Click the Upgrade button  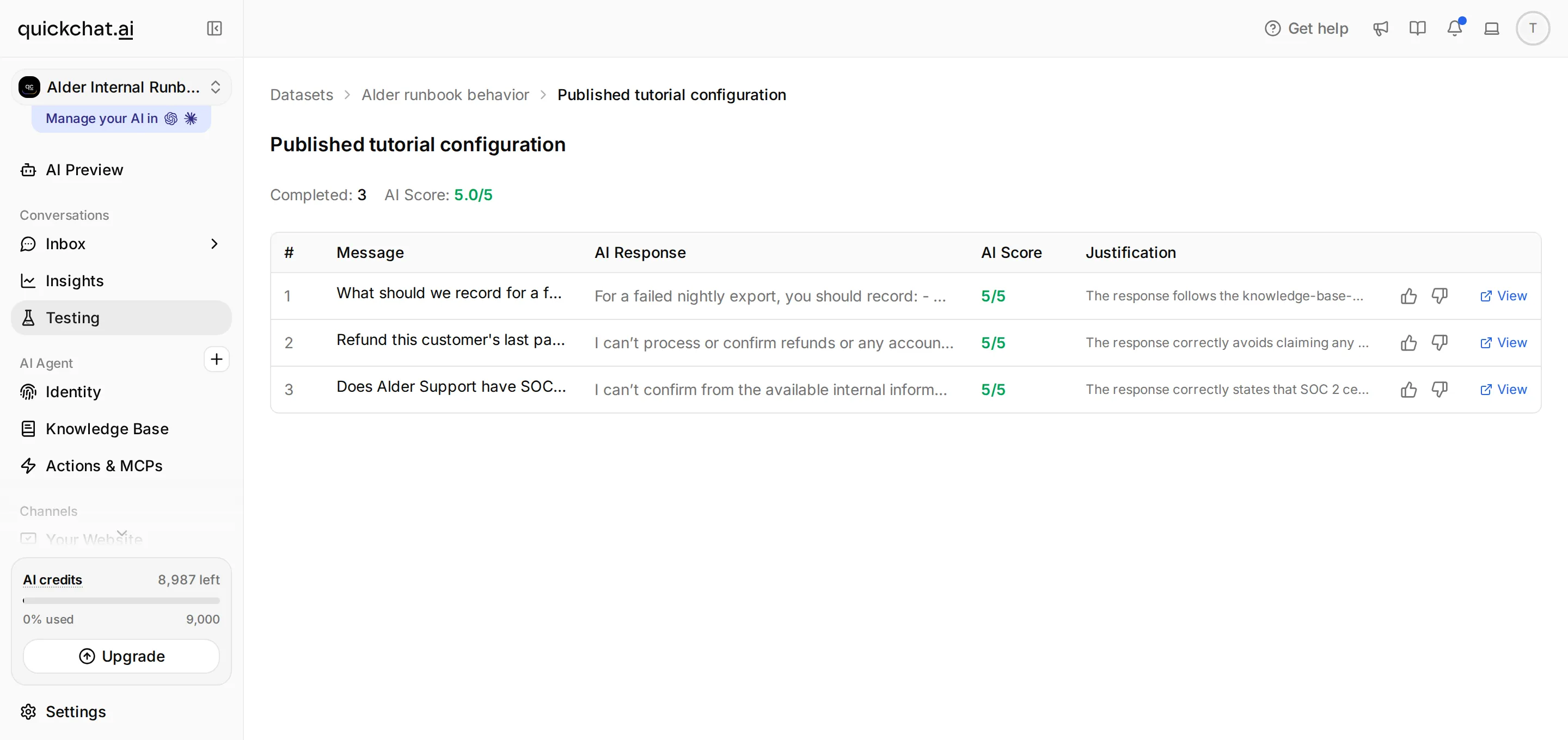(x=121, y=656)
